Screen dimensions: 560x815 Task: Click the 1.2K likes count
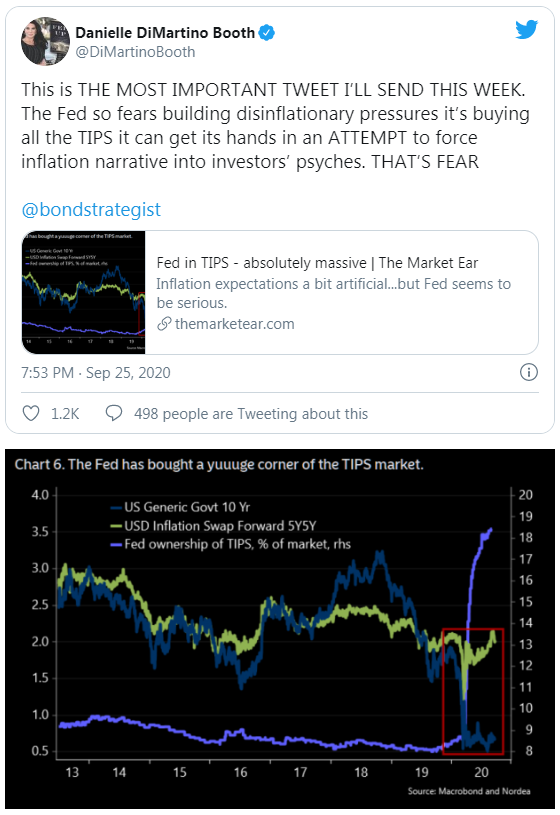[x=65, y=414]
